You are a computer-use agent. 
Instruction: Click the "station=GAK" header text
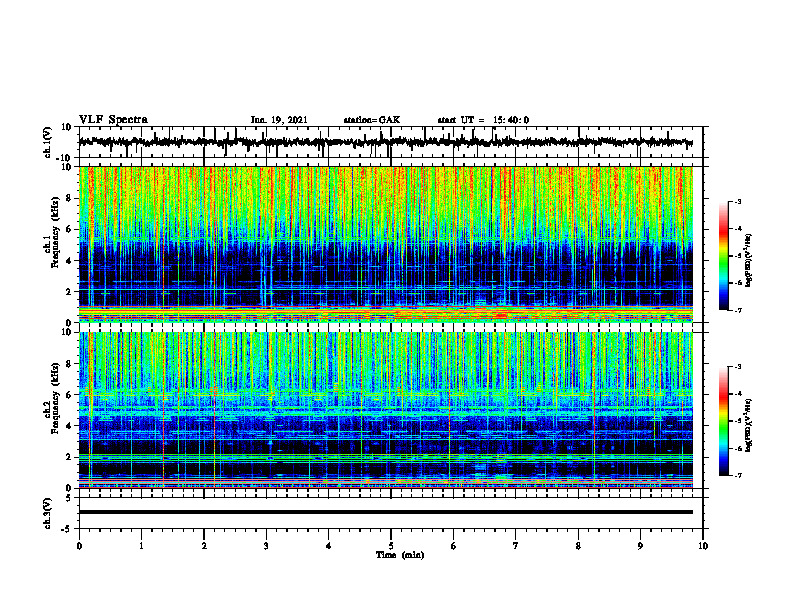coord(372,120)
